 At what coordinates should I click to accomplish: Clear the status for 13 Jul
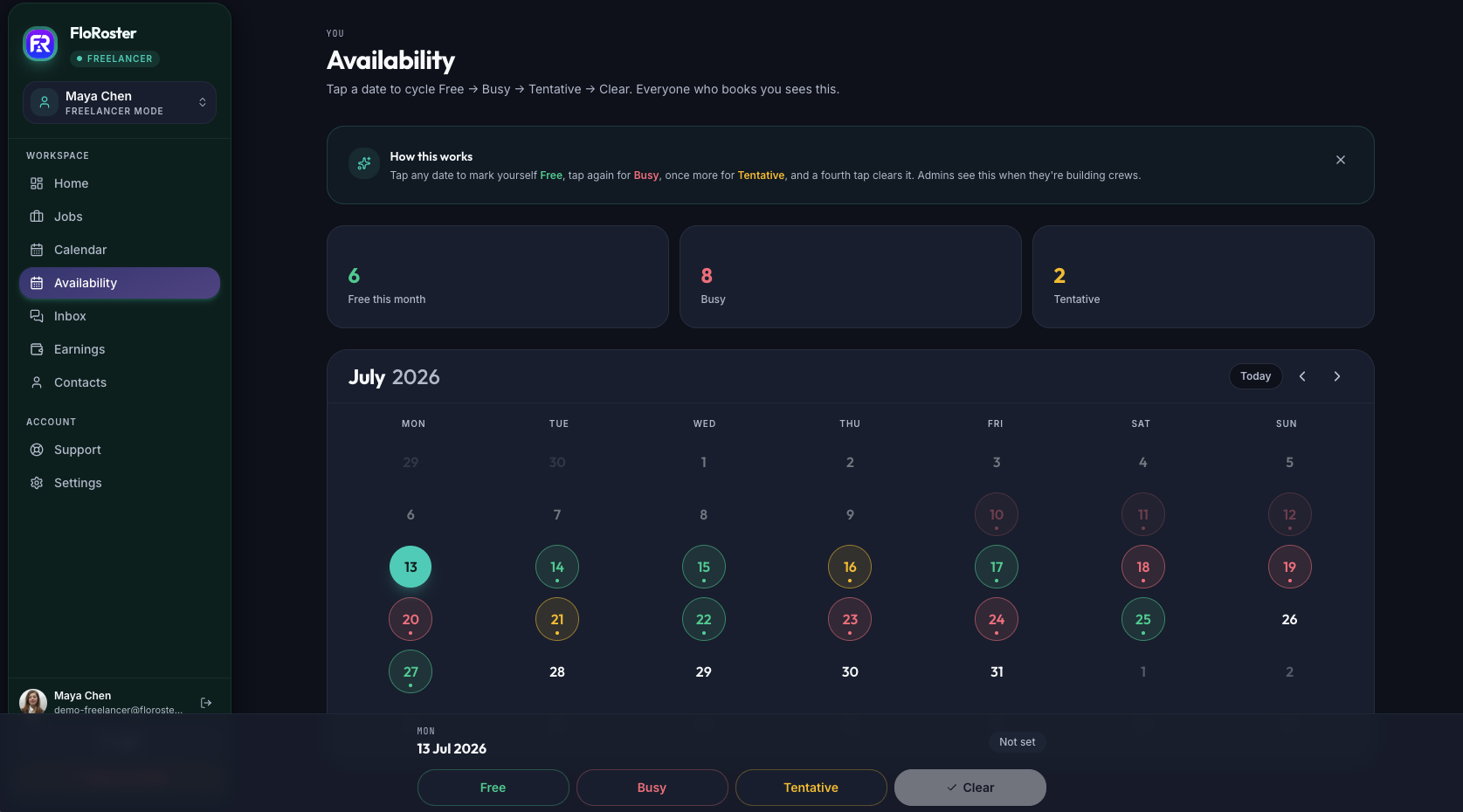(970, 788)
